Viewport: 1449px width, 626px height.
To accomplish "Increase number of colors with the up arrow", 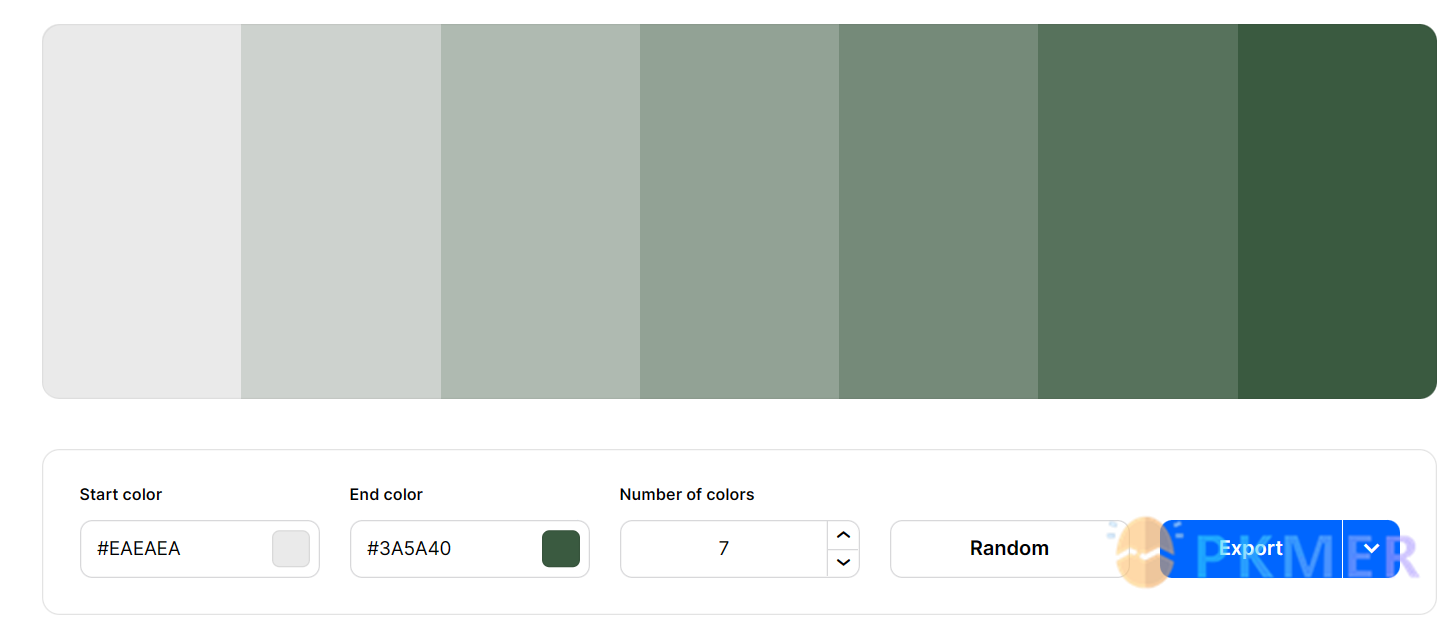I will point(843,536).
